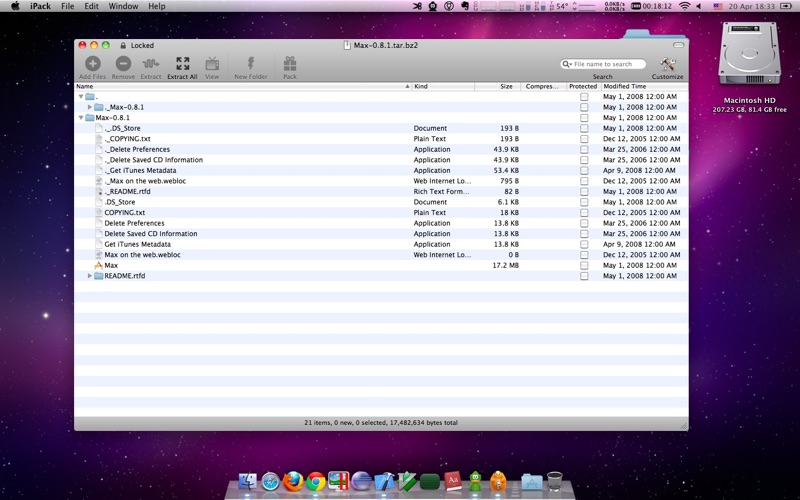
Task: Click the View toolbar icon
Action: click(x=212, y=65)
